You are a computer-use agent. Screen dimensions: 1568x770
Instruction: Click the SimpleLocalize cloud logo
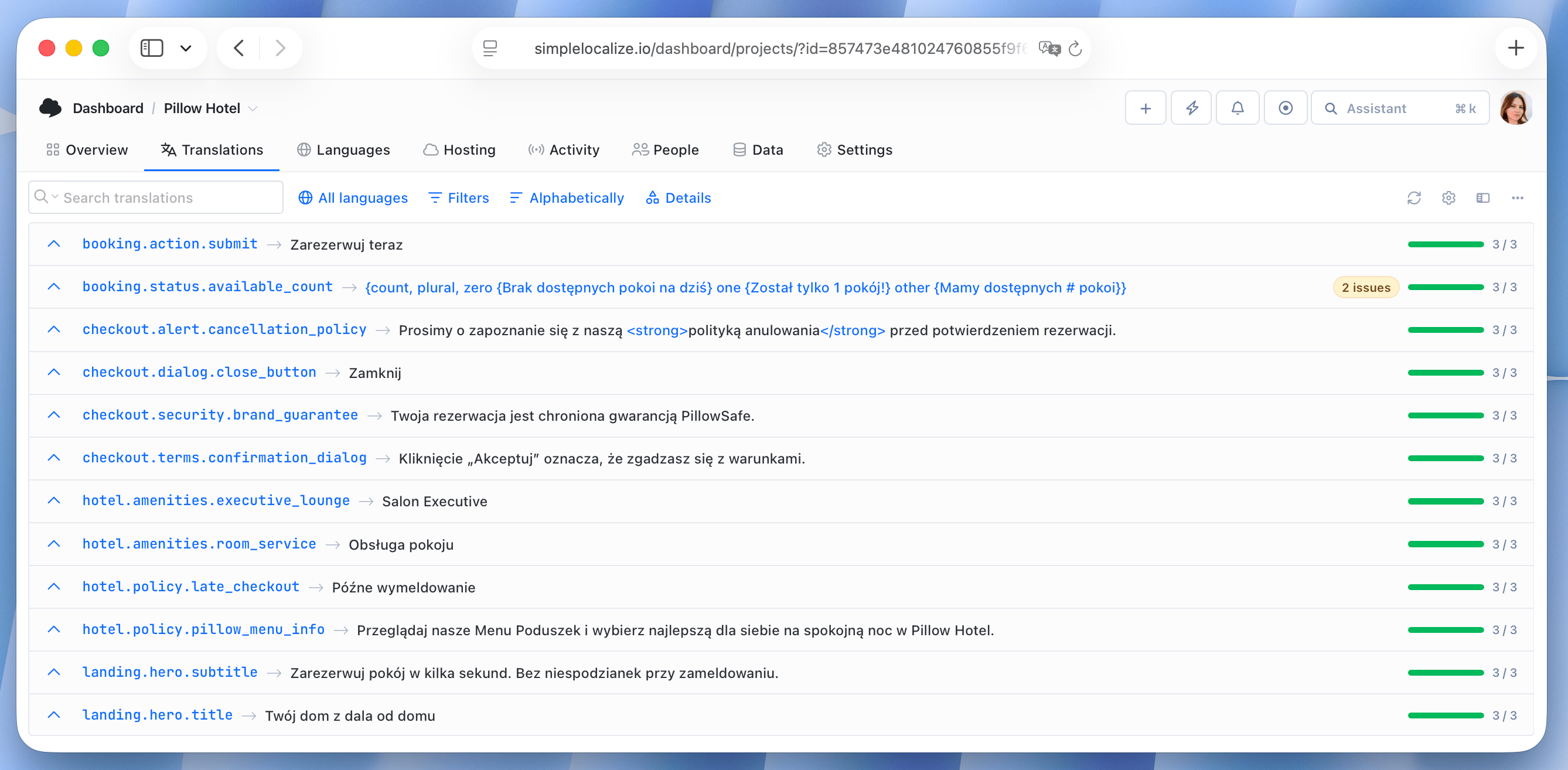pyautogui.click(x=50, y=108)
